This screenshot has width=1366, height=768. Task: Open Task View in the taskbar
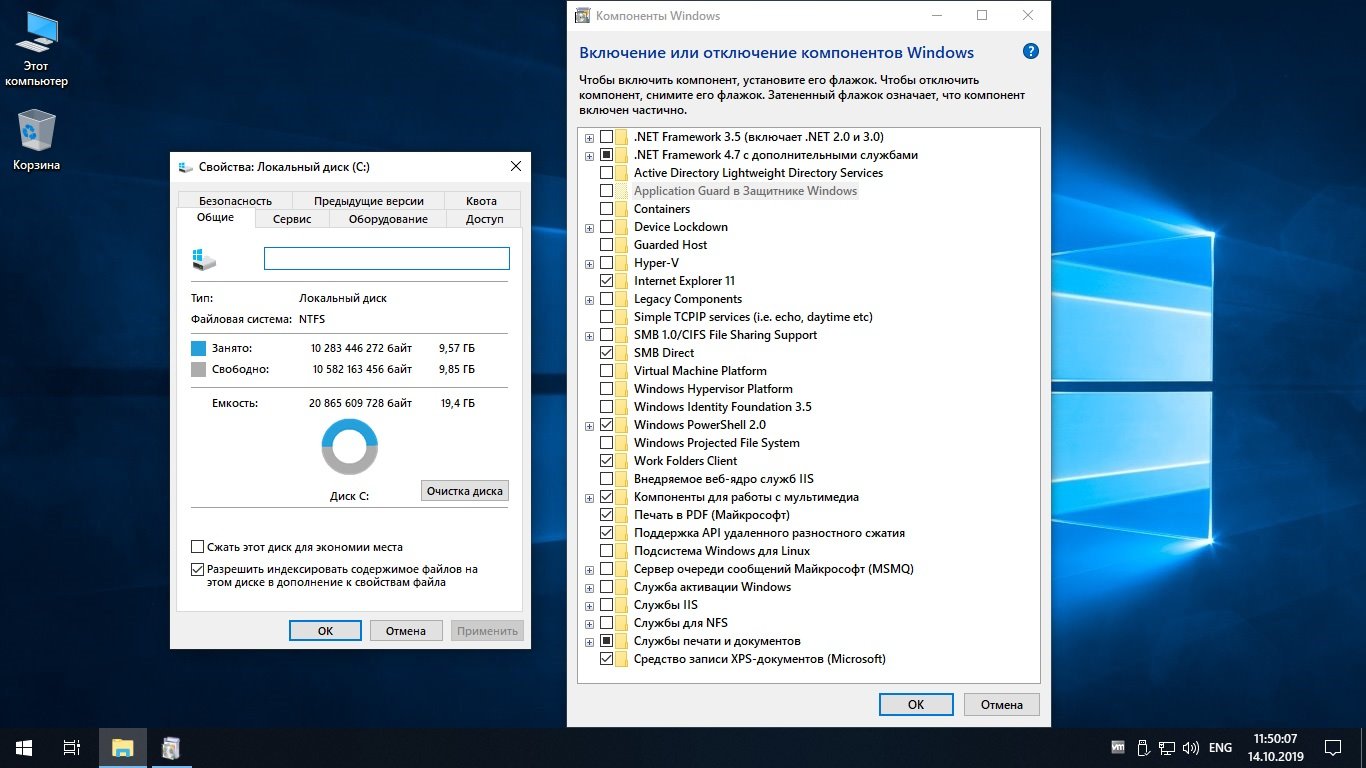(x=72, y=747)
